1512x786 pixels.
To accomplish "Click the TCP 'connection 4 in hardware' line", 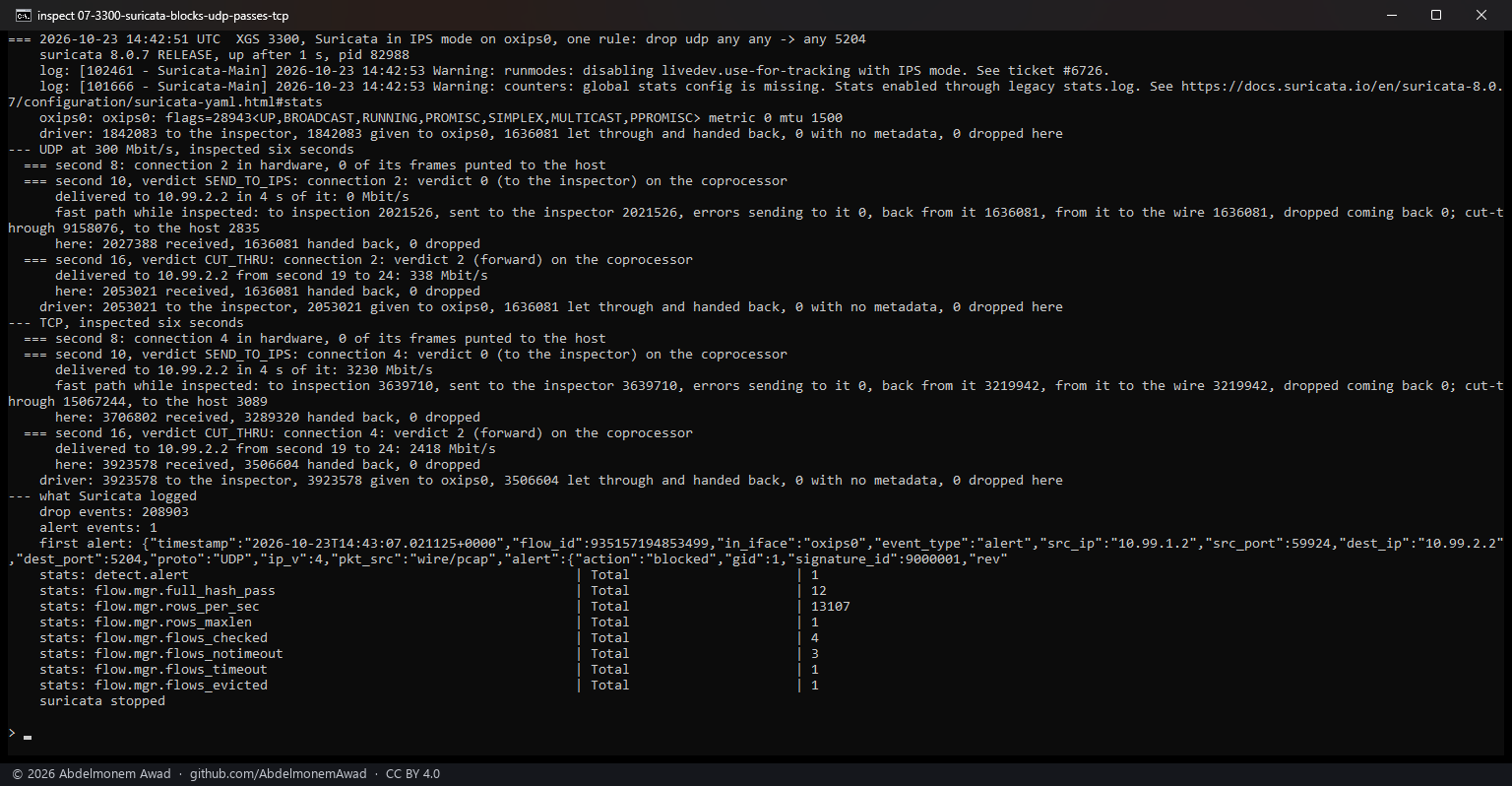I will (x=315, y=339).
